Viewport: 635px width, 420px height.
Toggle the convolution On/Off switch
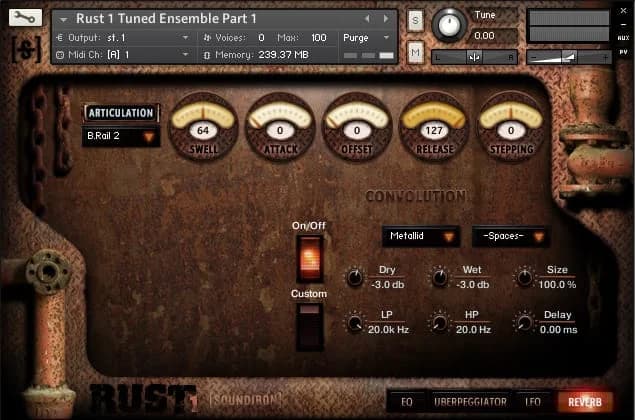309,259
